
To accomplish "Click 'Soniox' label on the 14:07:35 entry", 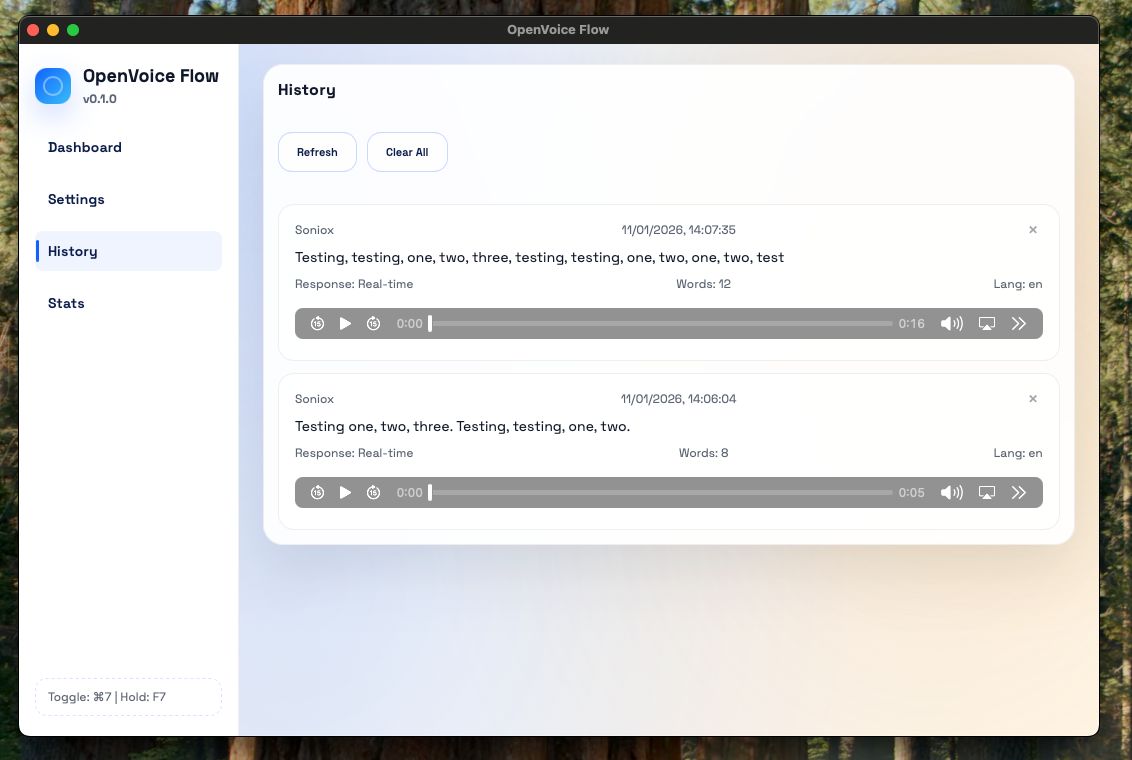I will 314,230.
